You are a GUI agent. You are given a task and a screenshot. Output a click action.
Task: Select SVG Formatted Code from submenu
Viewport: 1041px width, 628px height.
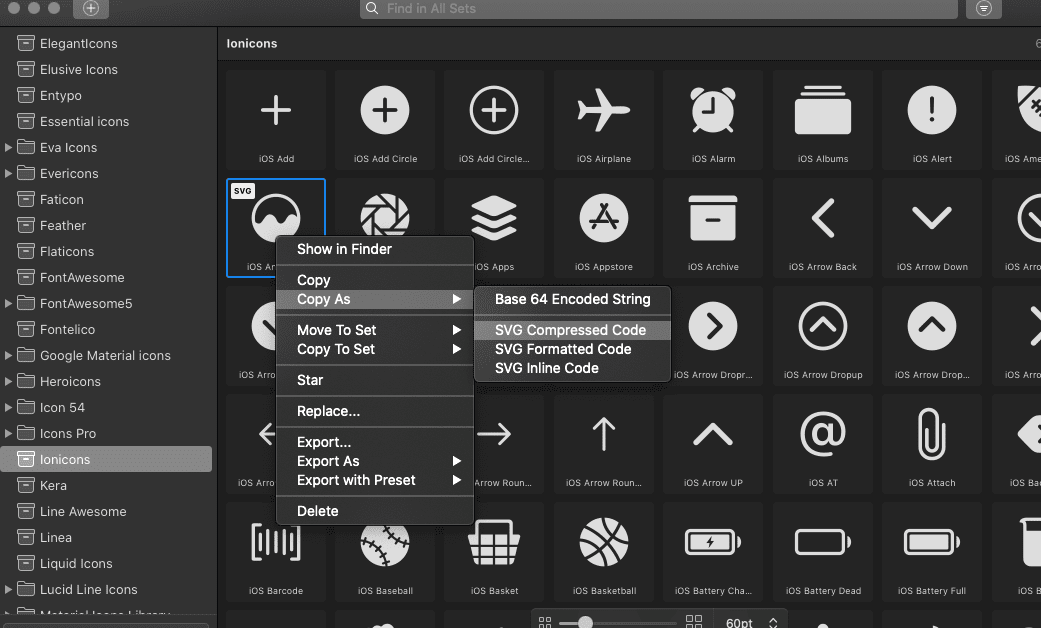click(572, 349)
